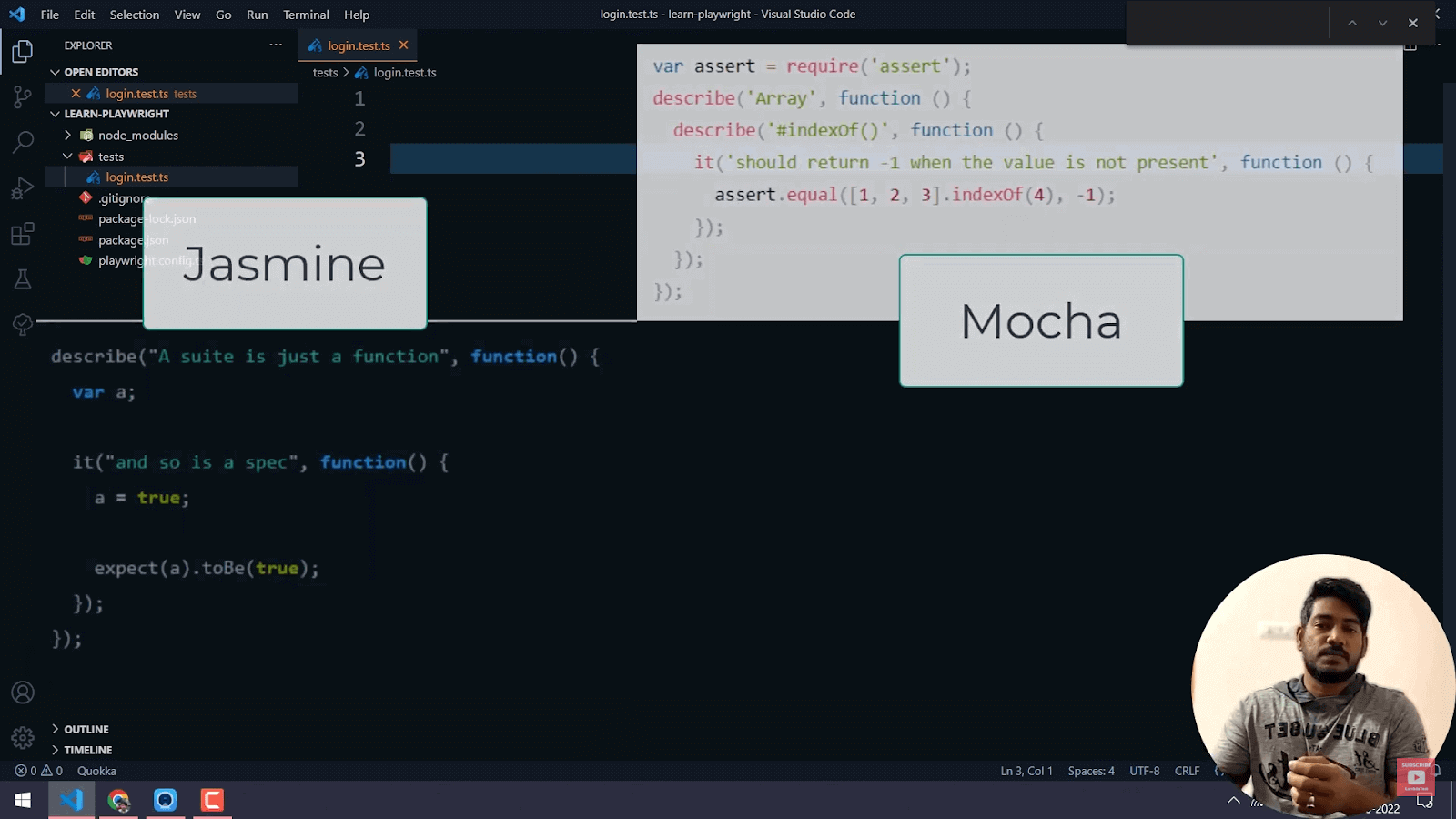Open Run and Debug view
This screenshot has width=1456, height=819.
coord(23,188)
